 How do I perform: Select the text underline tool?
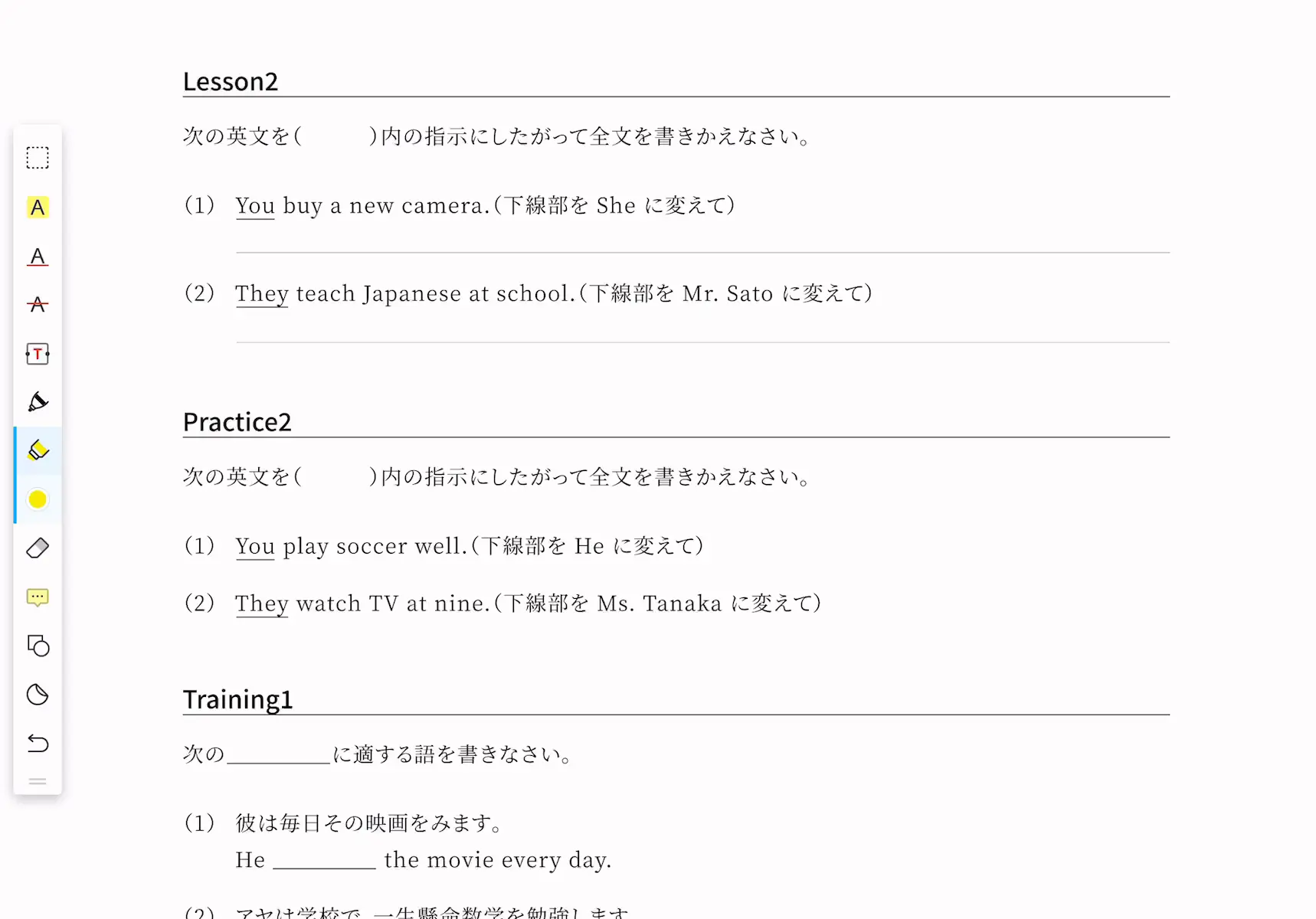[38, 257]
